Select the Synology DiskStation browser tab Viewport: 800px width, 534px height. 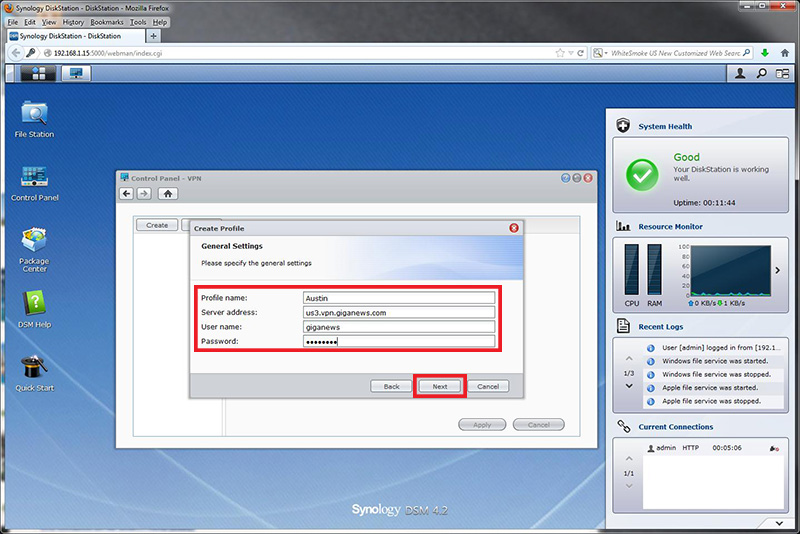pyautogui.click(x=76, y=36)
